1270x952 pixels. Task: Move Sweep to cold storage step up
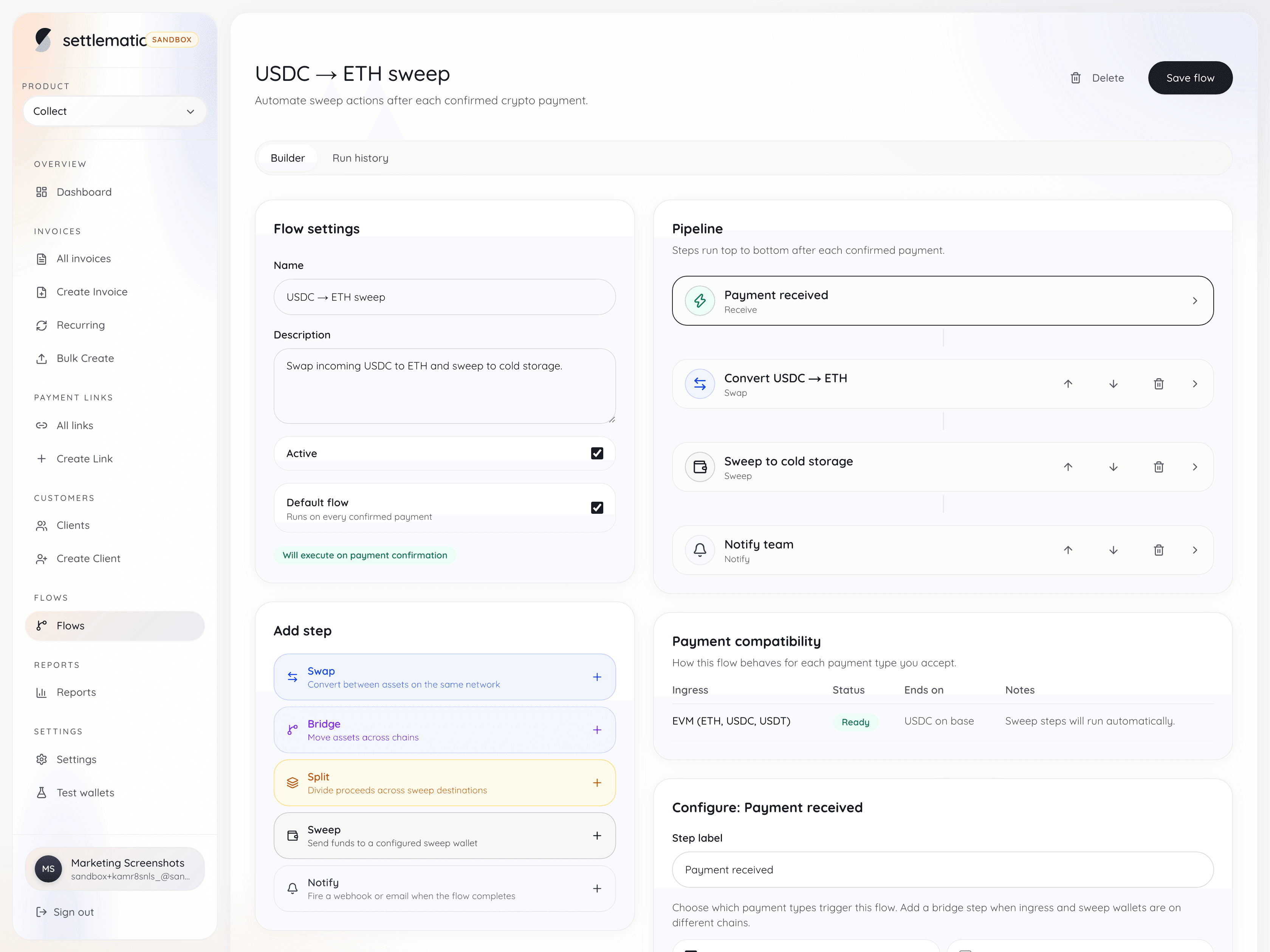[1068, 467]
